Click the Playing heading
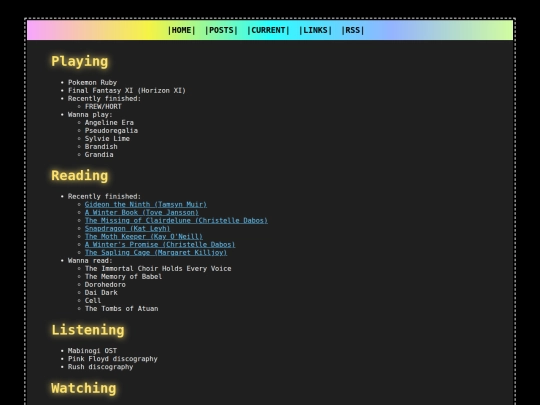Screen dimensions: 540x405 [80, 61]
